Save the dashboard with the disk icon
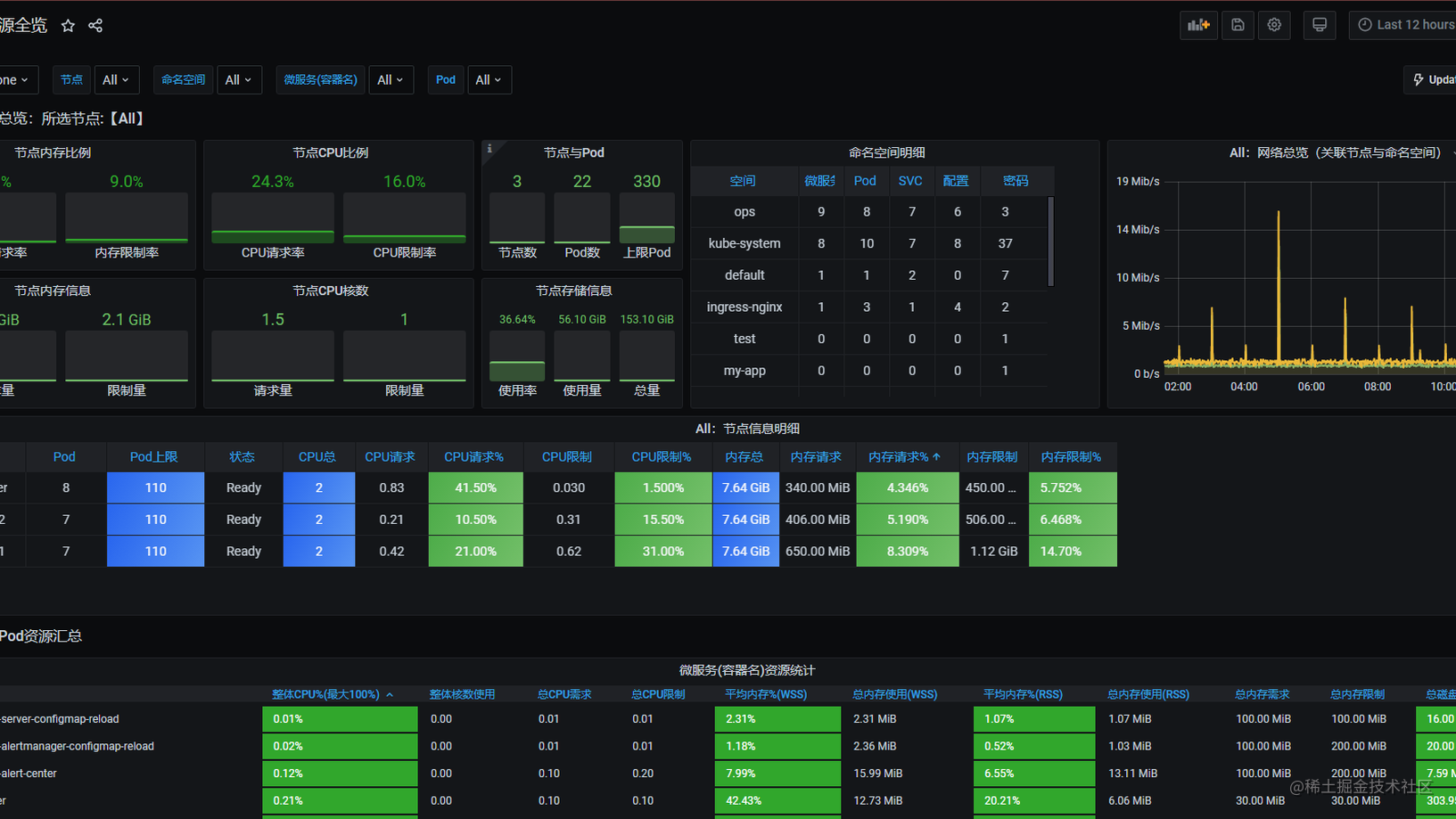The image size is (1456, 819). tap(1238, 25)
